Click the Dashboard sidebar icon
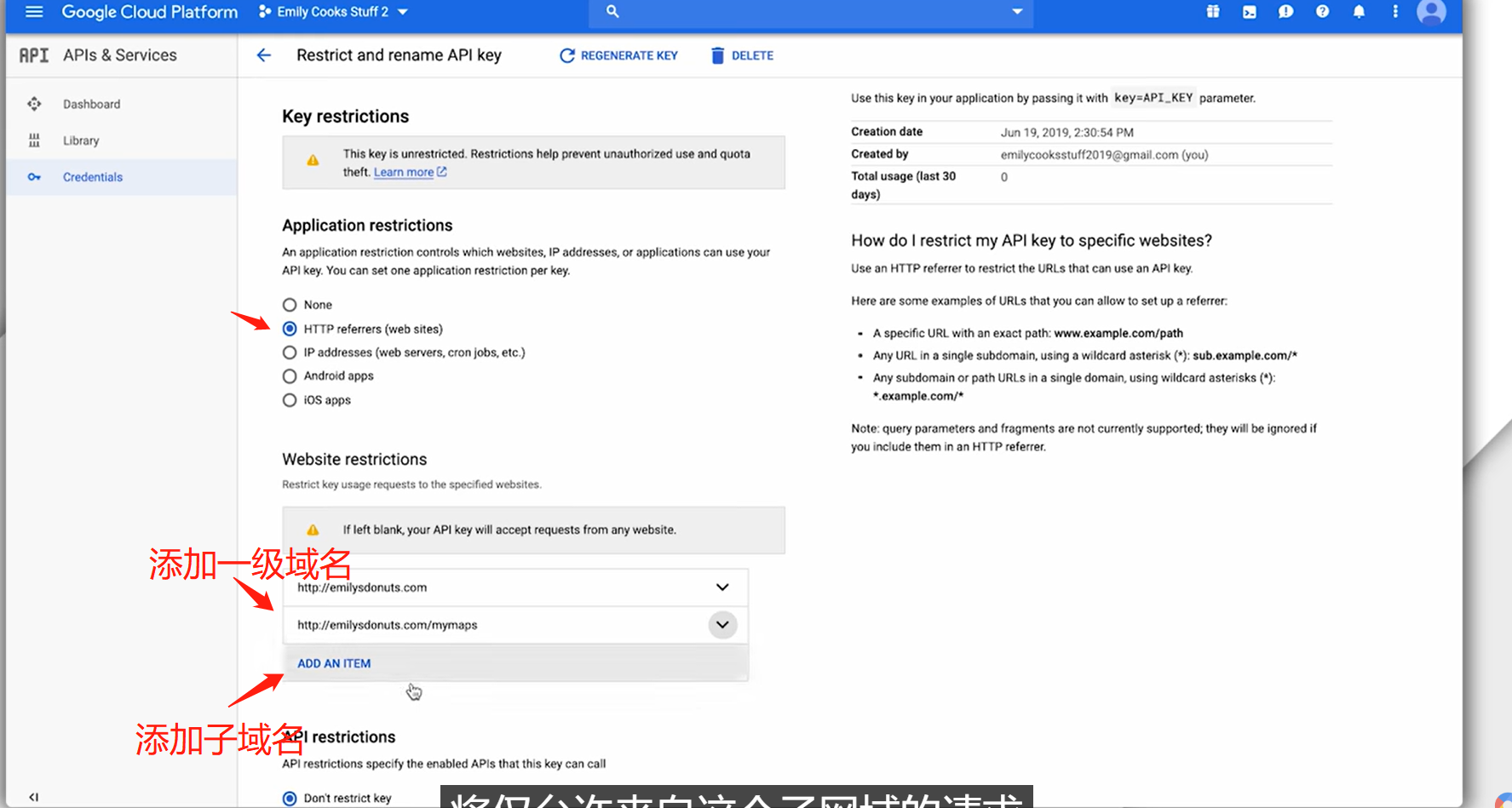Image resolution: width=1512 pixels, height=808 pixels. [34, 104]
